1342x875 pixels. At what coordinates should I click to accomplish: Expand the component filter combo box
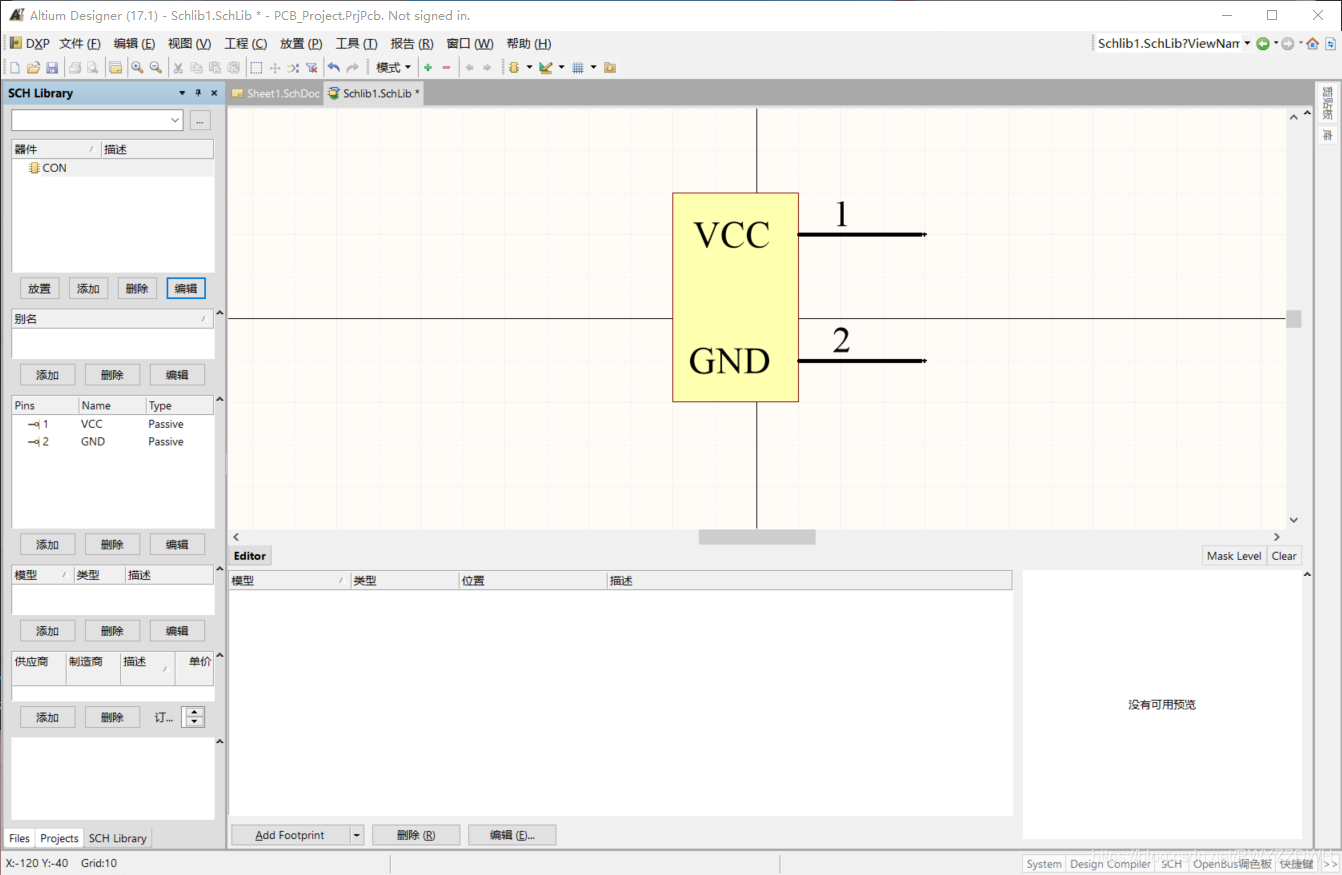[x=176, y=120]
